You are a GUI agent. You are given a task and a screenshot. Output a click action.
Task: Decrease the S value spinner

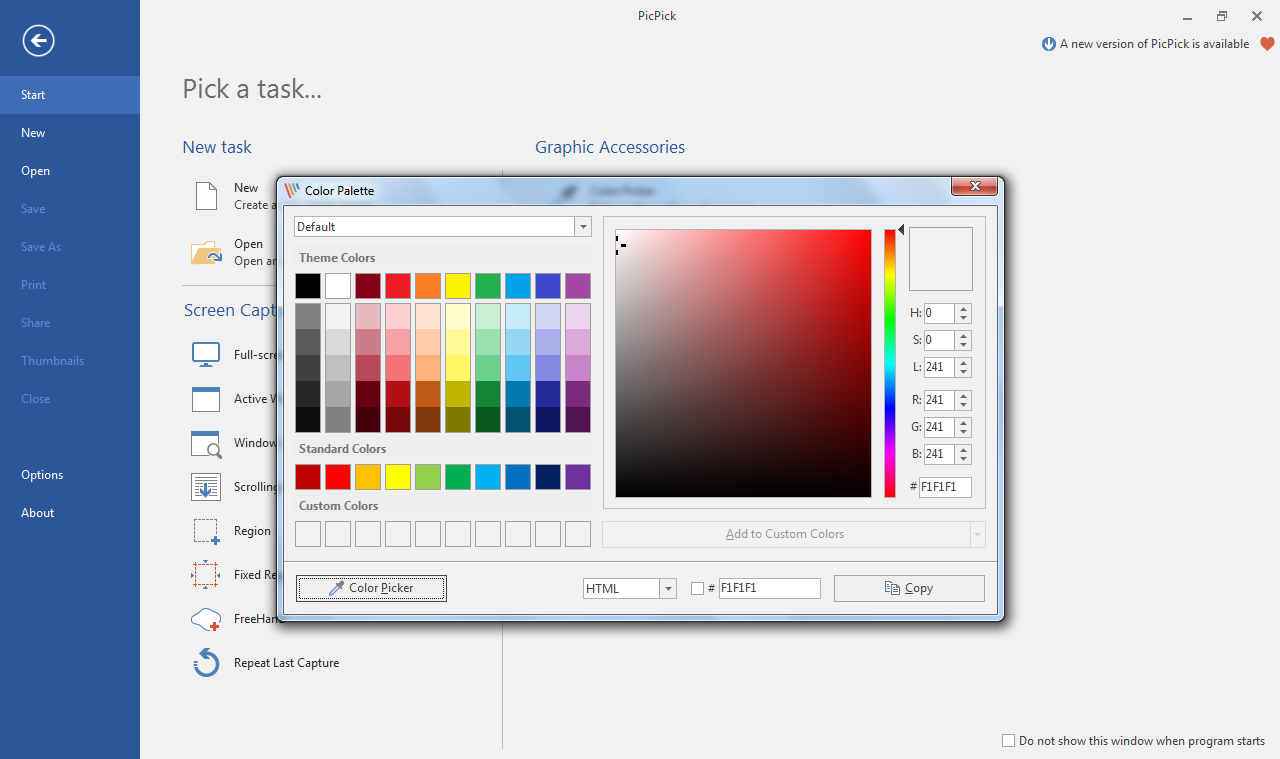click(963, 345)
